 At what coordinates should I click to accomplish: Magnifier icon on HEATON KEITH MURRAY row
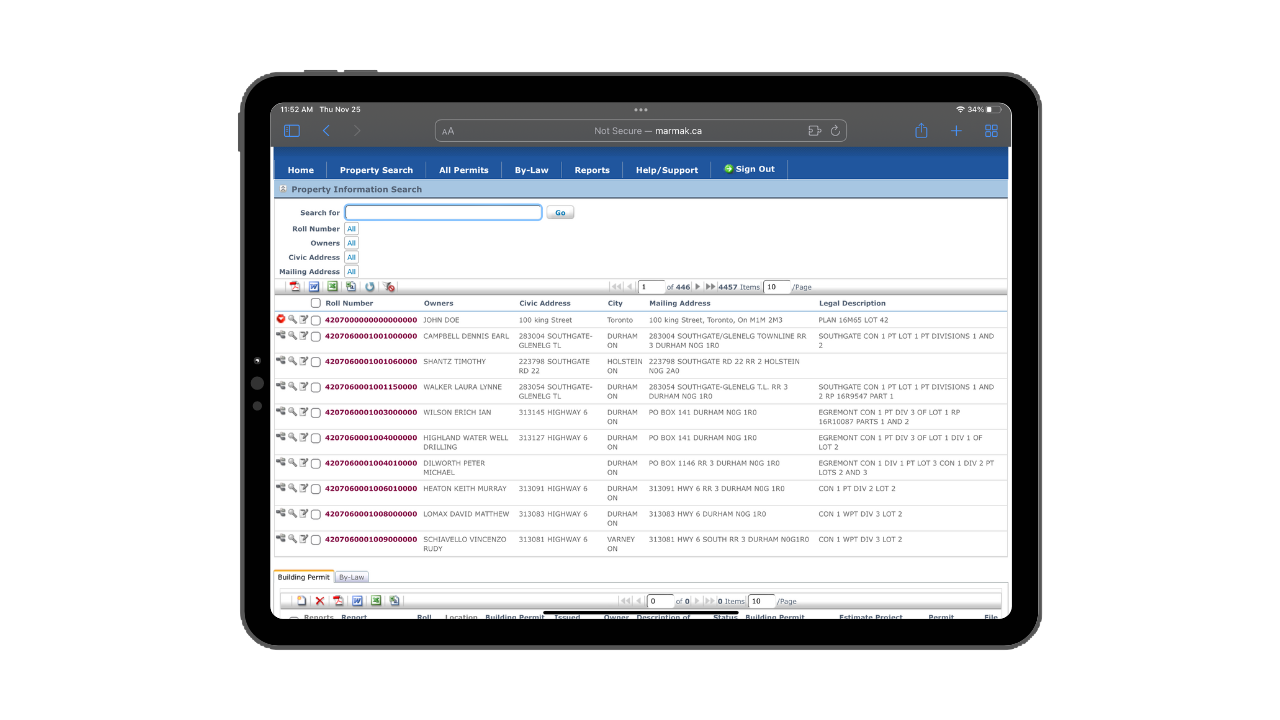point(292,488)
